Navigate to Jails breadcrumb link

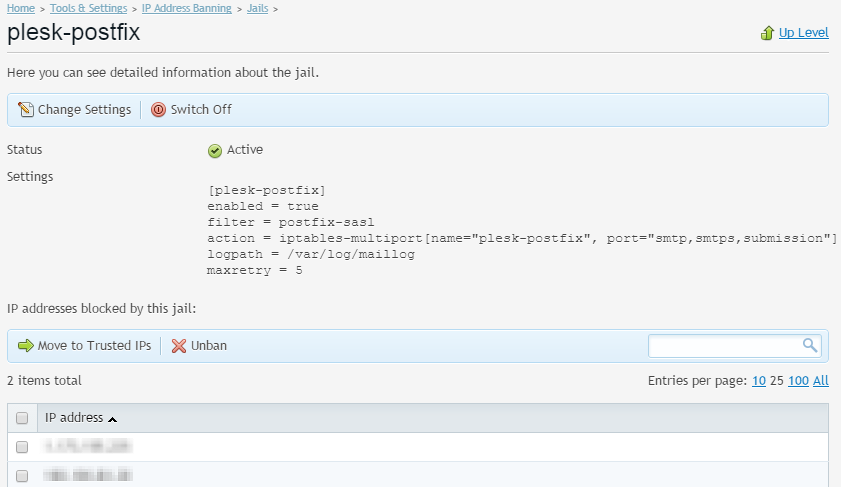pos(257,8)
